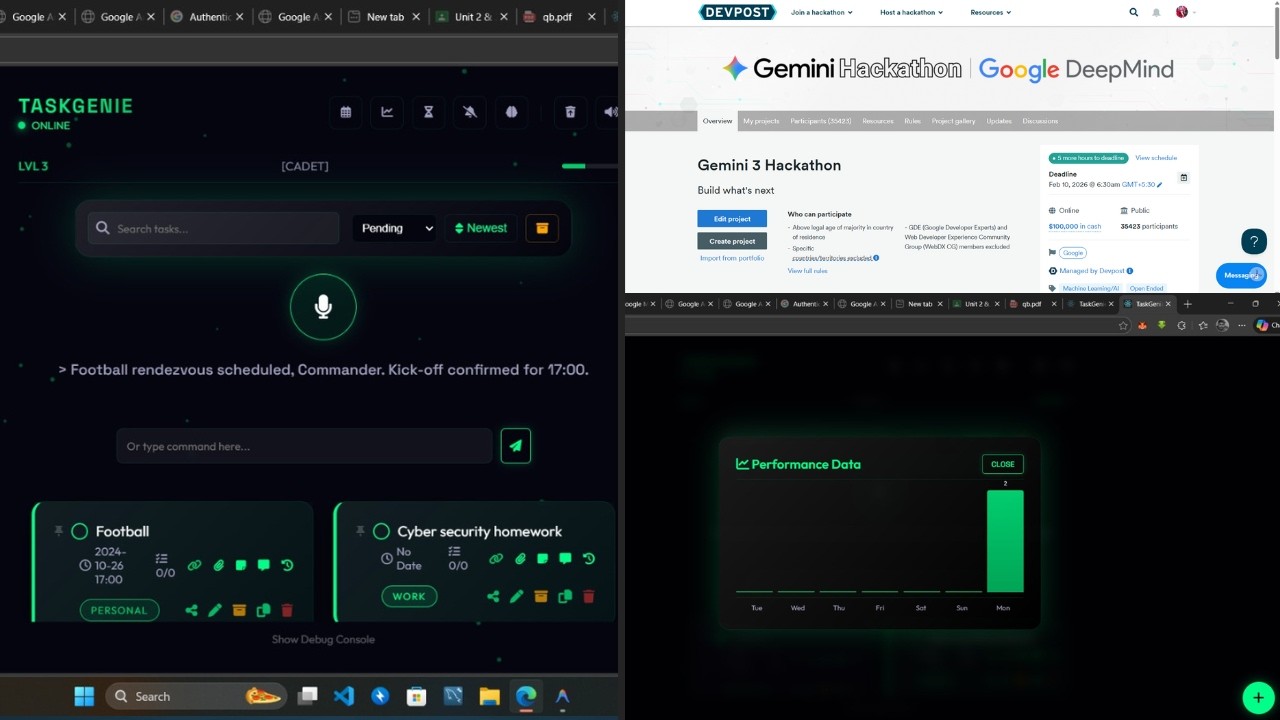The height and width of the screenshot is (720, 1280).
Task: Mark Cyber security homework complete
Action: tap(381, 531)
